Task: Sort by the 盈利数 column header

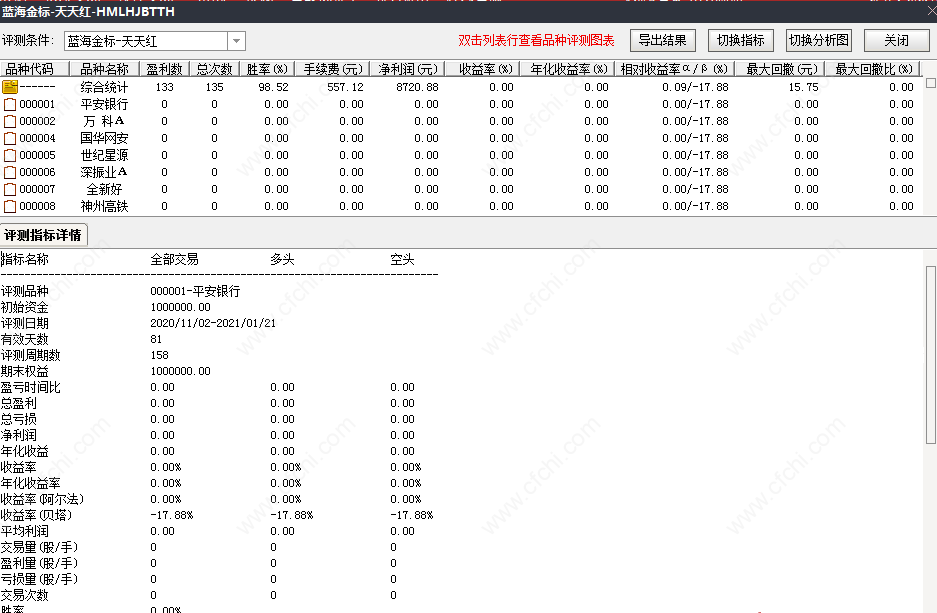Action: [x=164, y=69]
